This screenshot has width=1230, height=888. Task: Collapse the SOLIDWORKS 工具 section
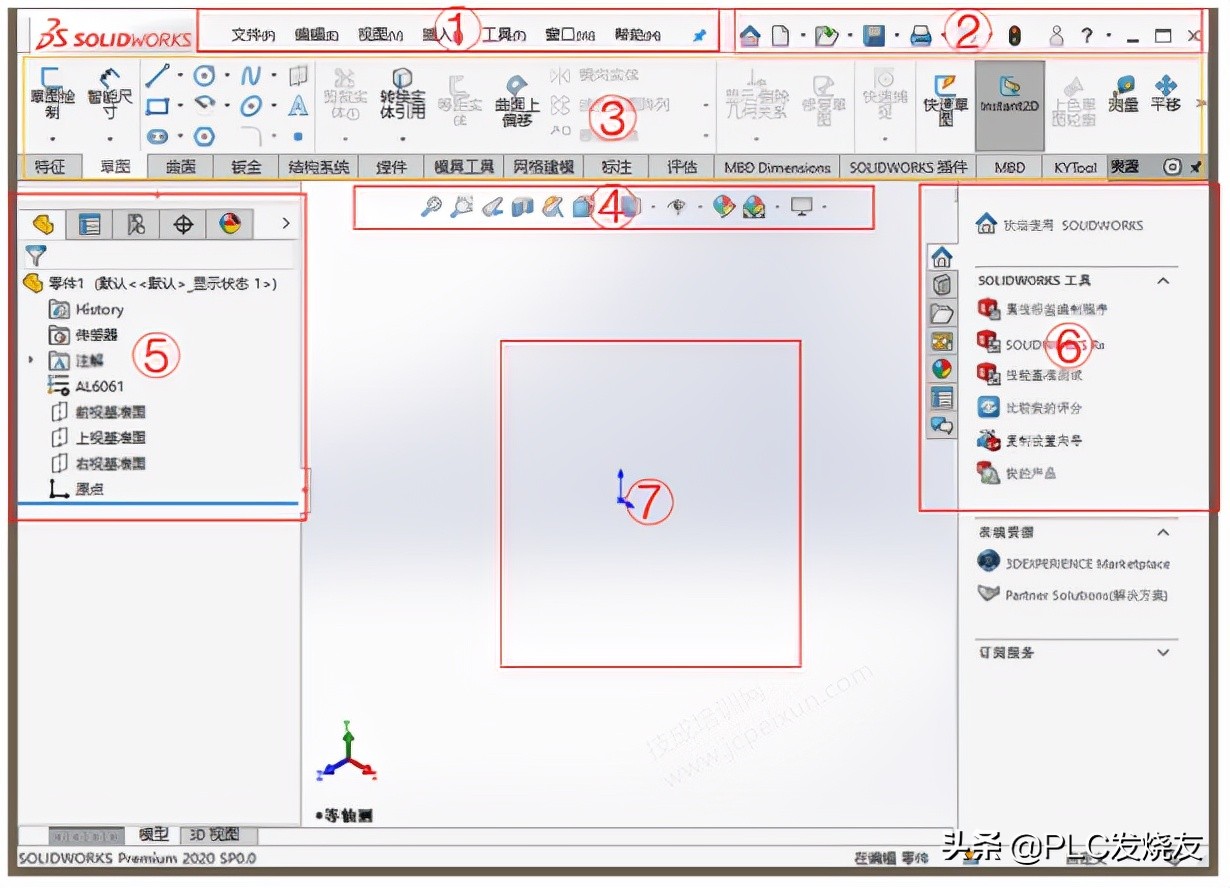(x=1163, y=281)
